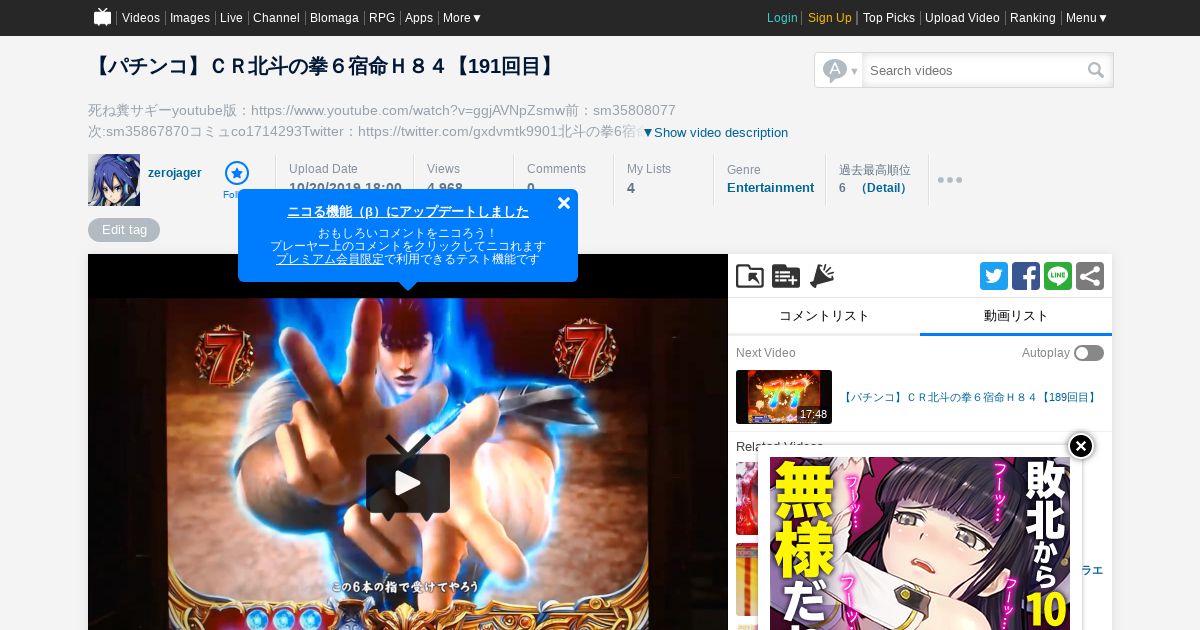1200x630 pixels.
Task: Open next video thumbnail with 17:48 duration
Action: point(784,397)
